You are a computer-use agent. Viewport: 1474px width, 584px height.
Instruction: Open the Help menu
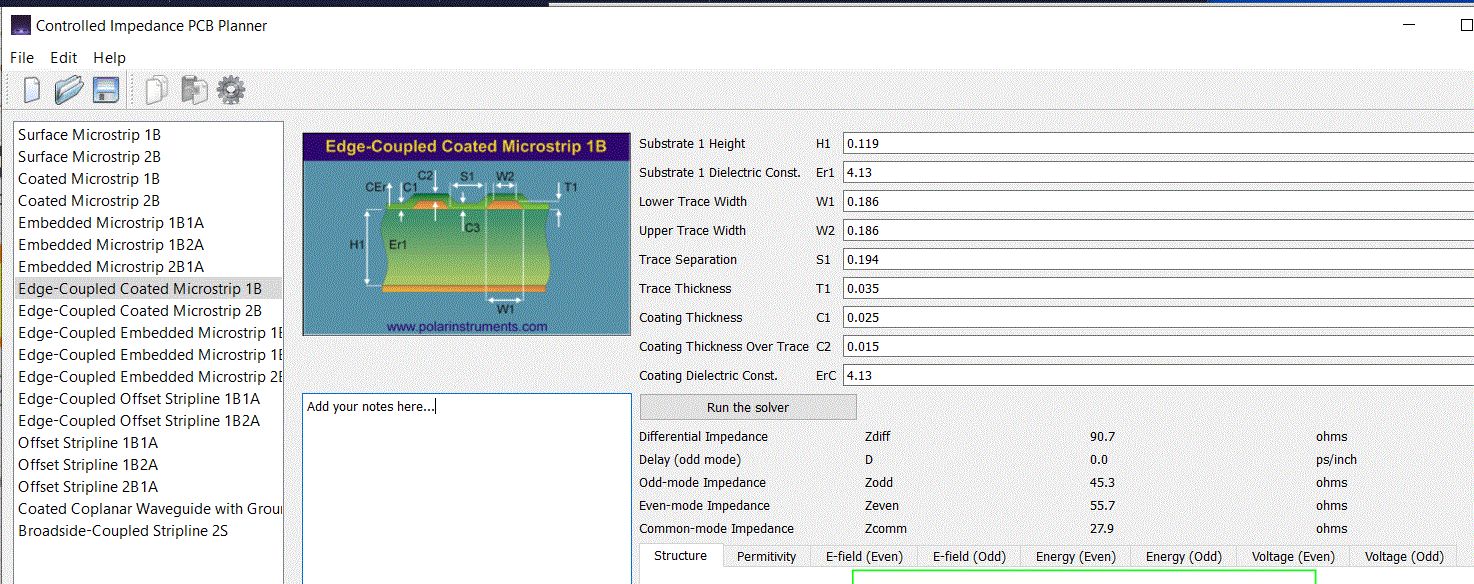(x=110, y=58)
